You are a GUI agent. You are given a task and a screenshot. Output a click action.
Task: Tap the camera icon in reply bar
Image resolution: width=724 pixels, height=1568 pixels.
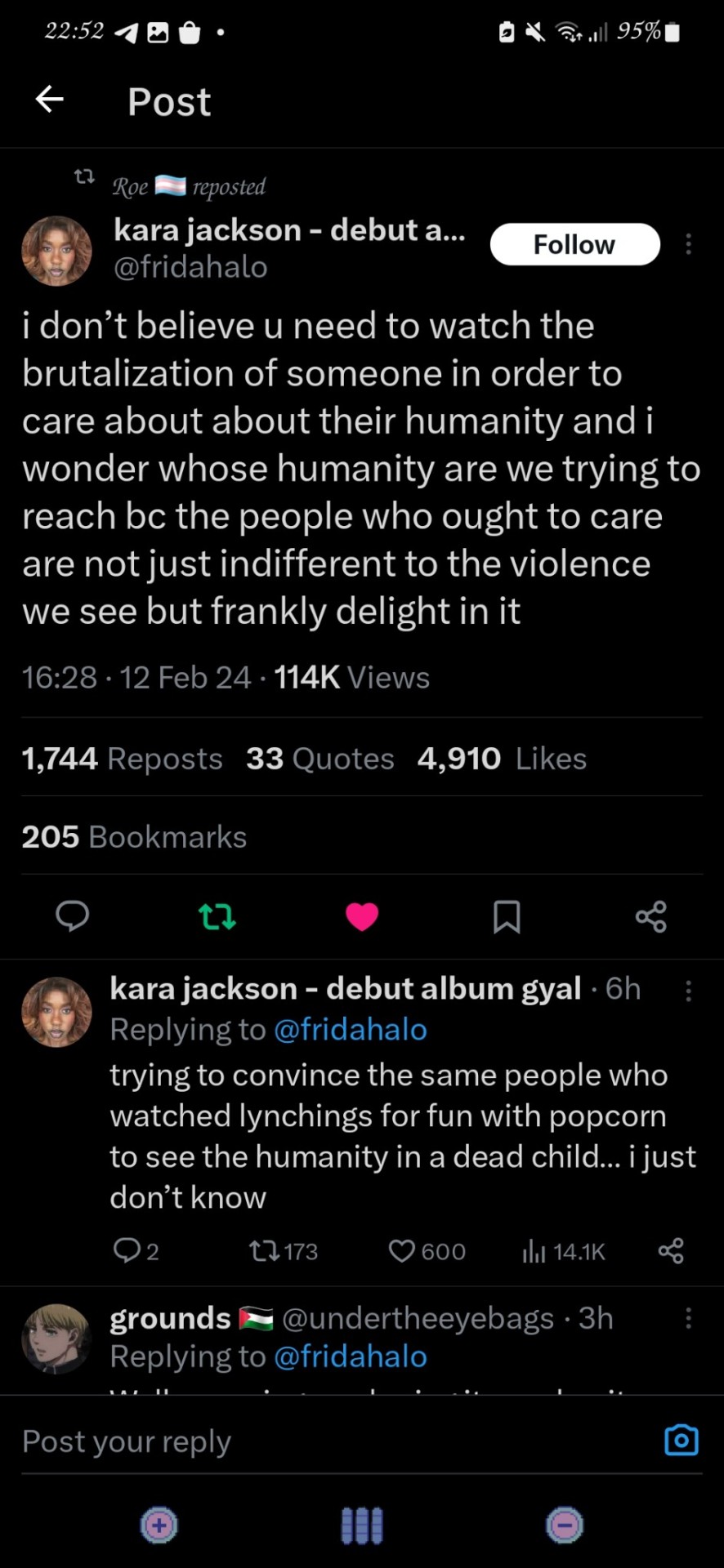coord(681,1441)
